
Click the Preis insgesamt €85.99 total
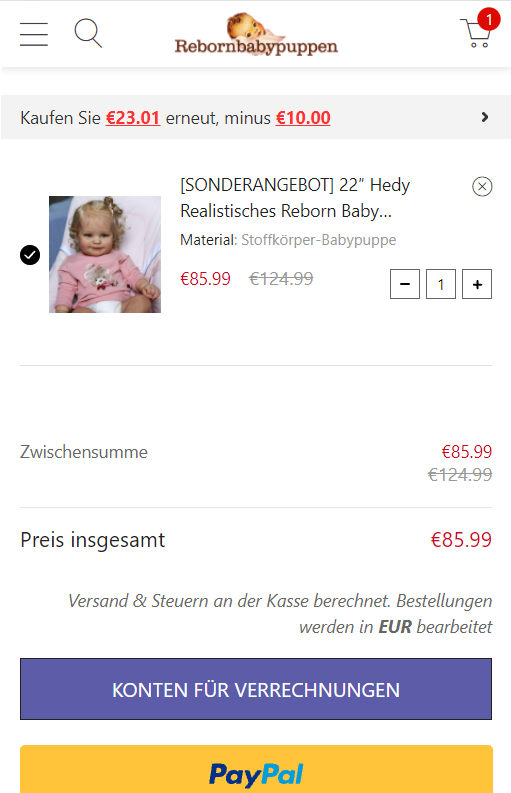461,540
